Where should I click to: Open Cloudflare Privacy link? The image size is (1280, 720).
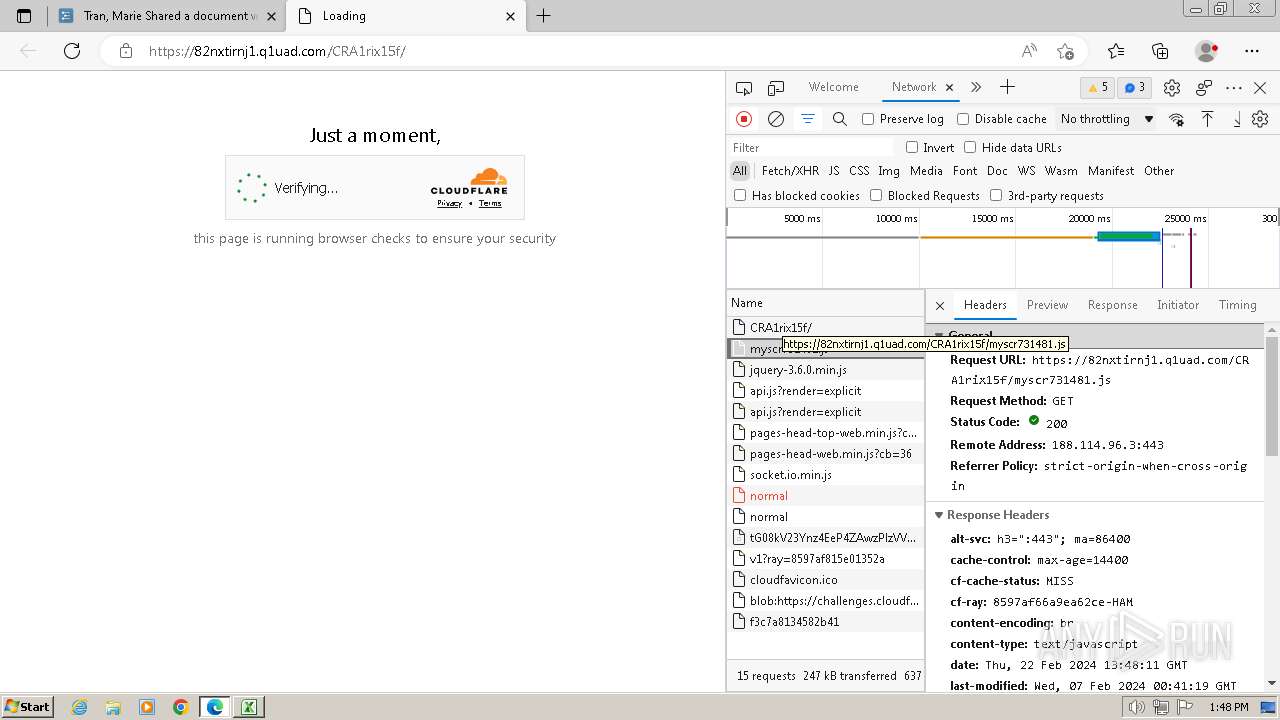pos(449,203)
